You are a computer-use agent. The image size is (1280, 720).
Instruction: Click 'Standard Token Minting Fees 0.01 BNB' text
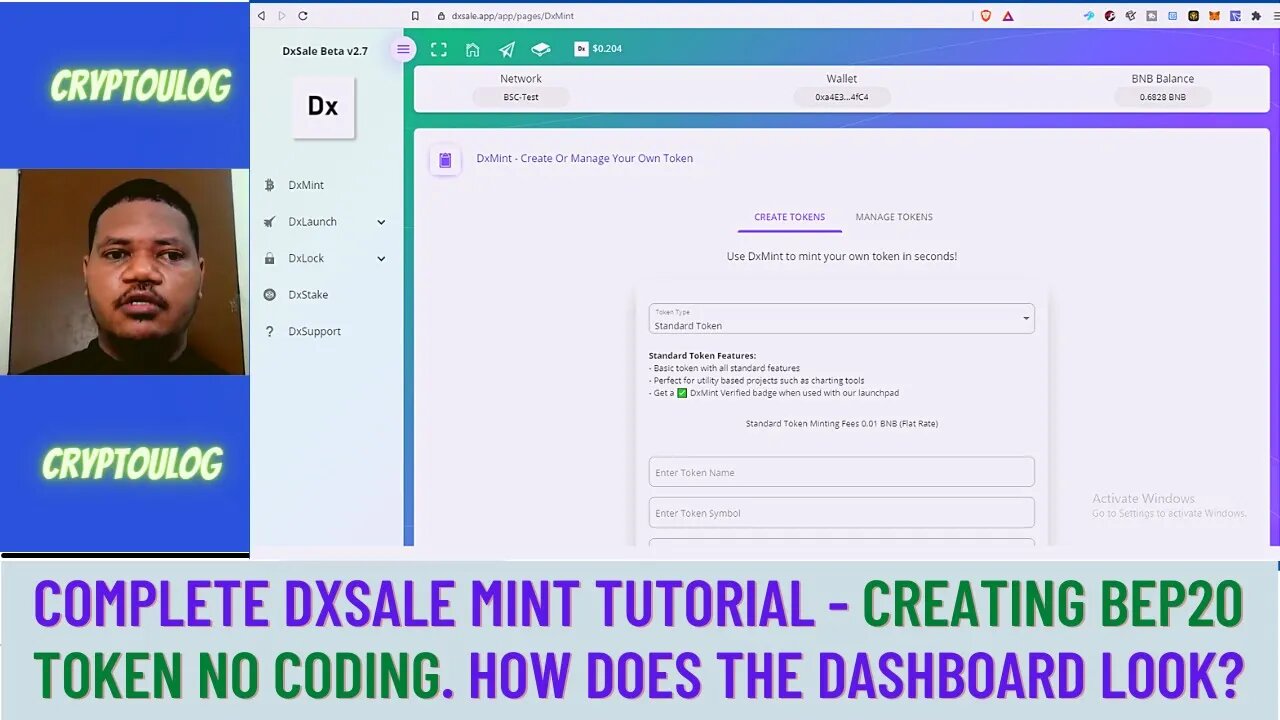(x=841, y=424)
